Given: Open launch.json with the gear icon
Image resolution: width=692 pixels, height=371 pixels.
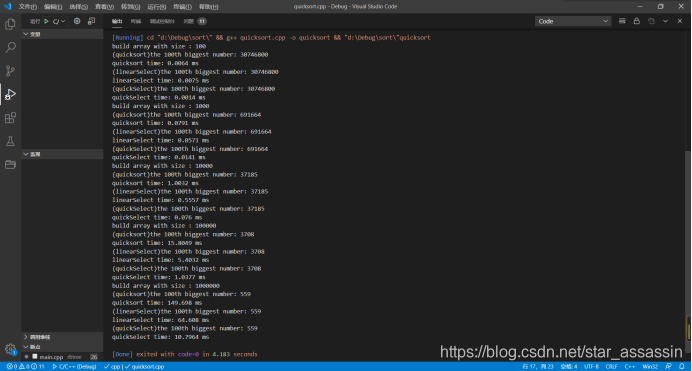Looking at the screenshot, I should click(77, 21).
